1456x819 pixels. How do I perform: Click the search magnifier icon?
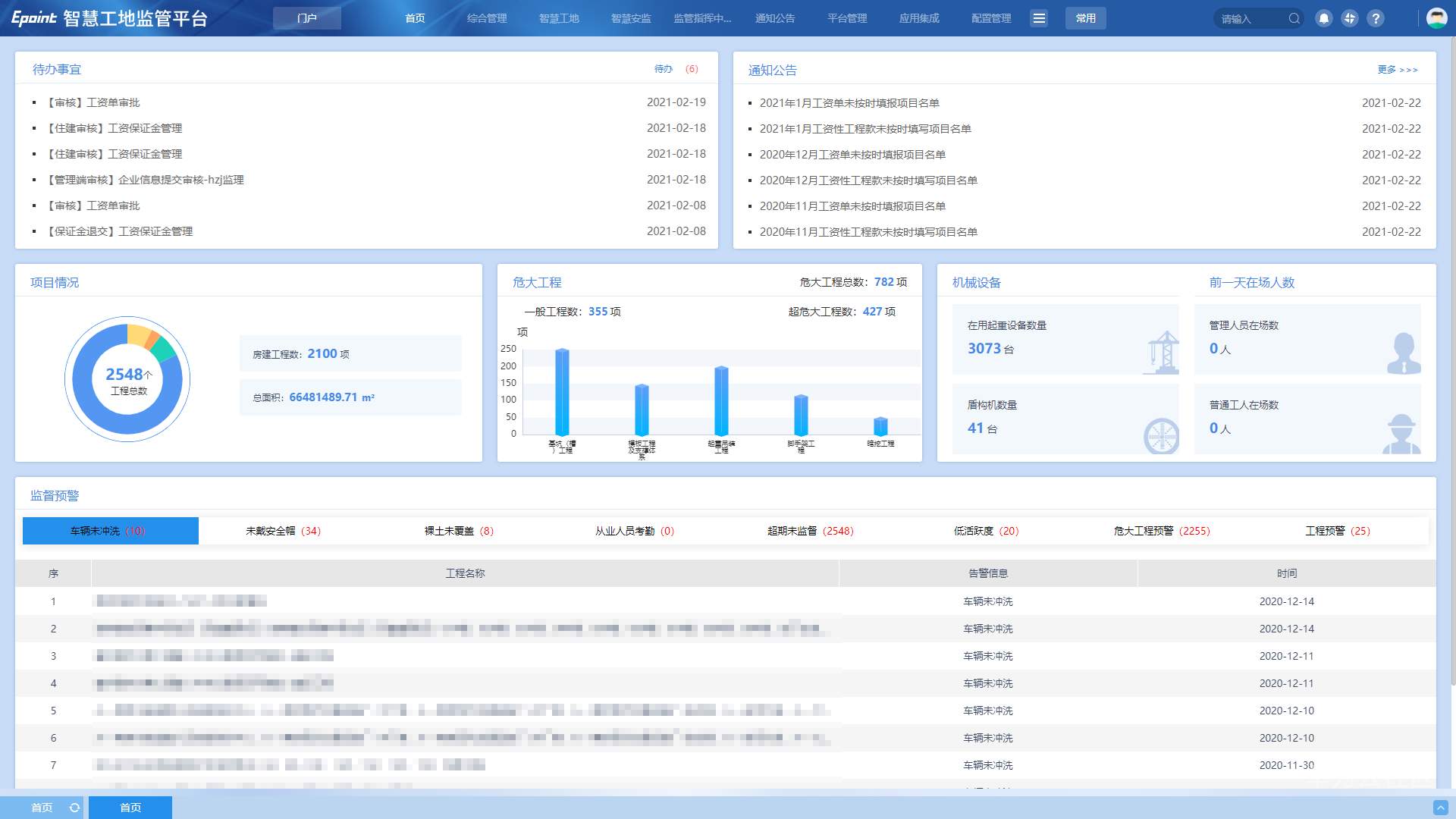(1294, 18)
